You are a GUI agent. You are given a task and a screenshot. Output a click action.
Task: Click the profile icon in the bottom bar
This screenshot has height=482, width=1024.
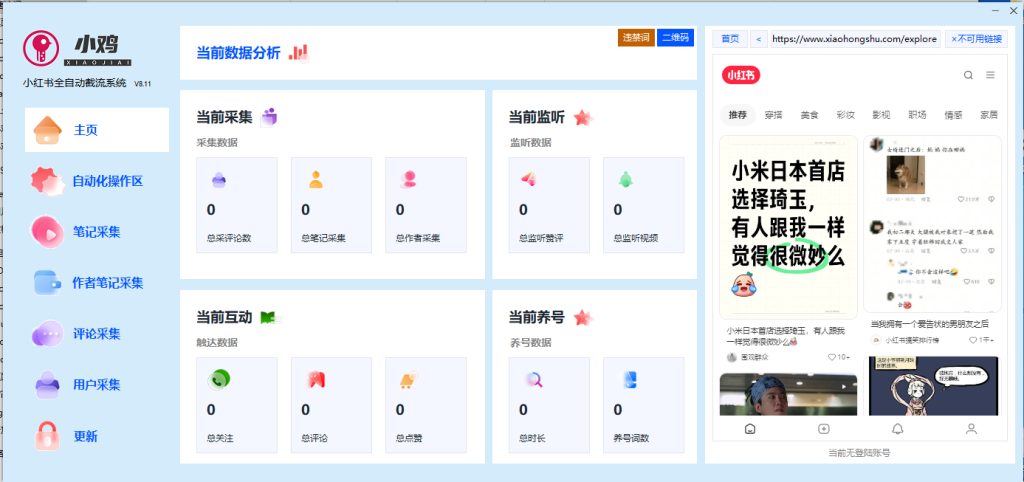[971, 429]
